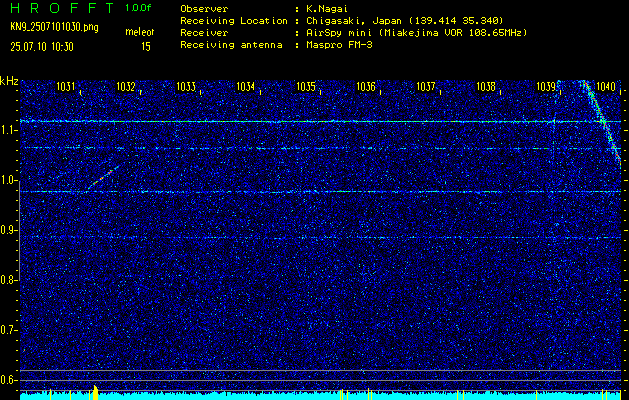This screenshot has width=629, height=400.
Task: Click the 1036 time marker
Action: (x=366, y=87)
